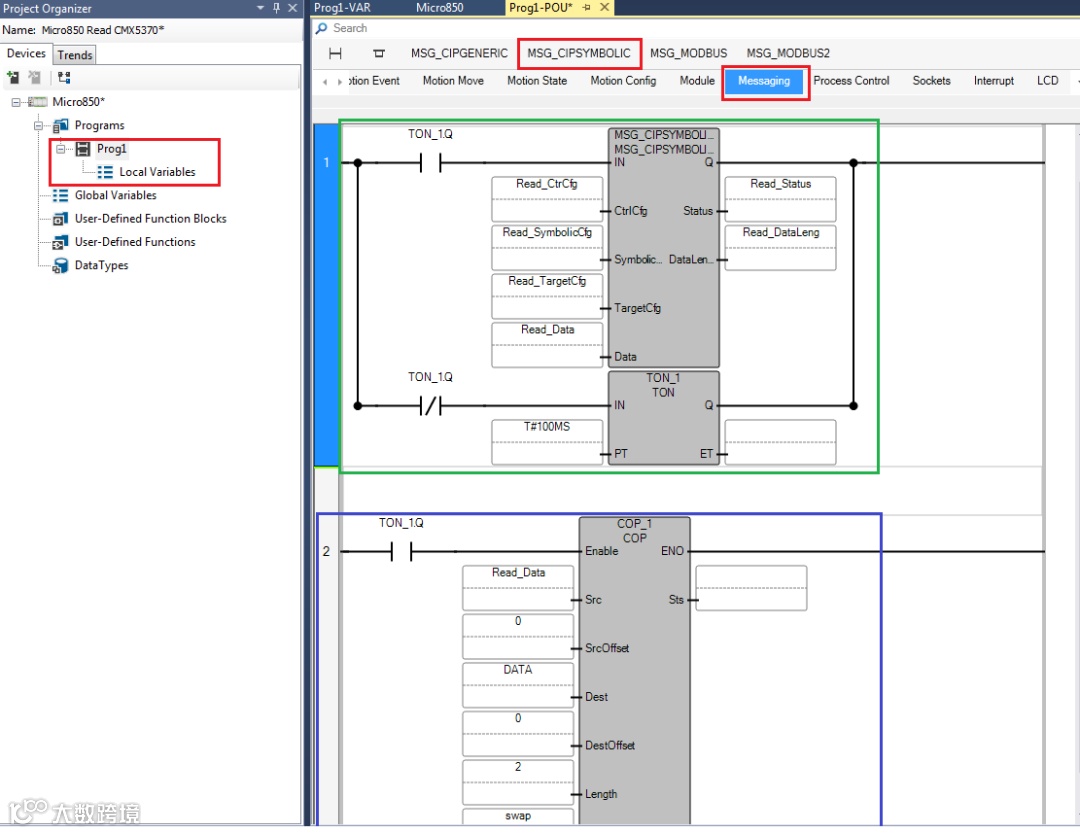Click the User-Defined Functions icon
This screenshot has height=833, width=1080.
pos(61,243)
